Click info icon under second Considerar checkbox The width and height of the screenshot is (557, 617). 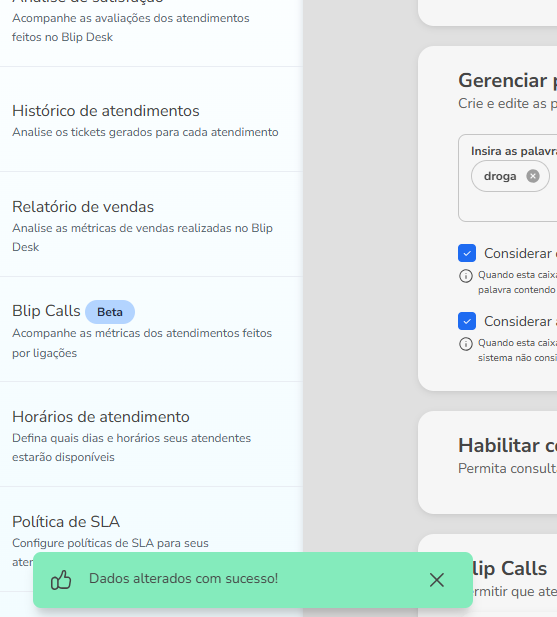click(466, 344)
